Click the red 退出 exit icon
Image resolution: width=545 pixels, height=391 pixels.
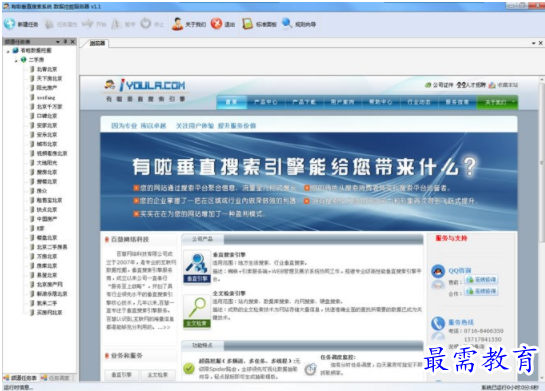(216, 24)
